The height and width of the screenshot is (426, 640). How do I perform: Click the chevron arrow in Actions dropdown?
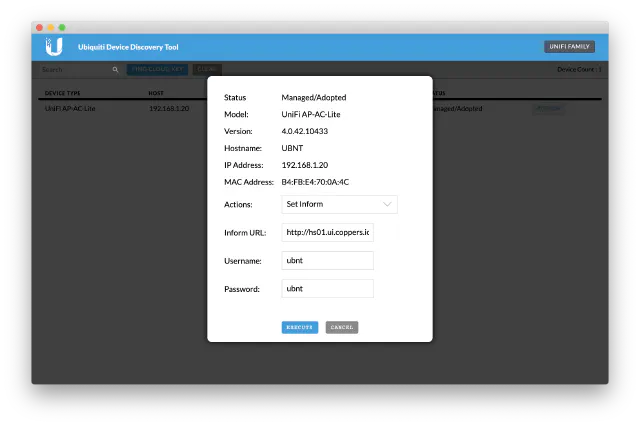click(387, 204)
